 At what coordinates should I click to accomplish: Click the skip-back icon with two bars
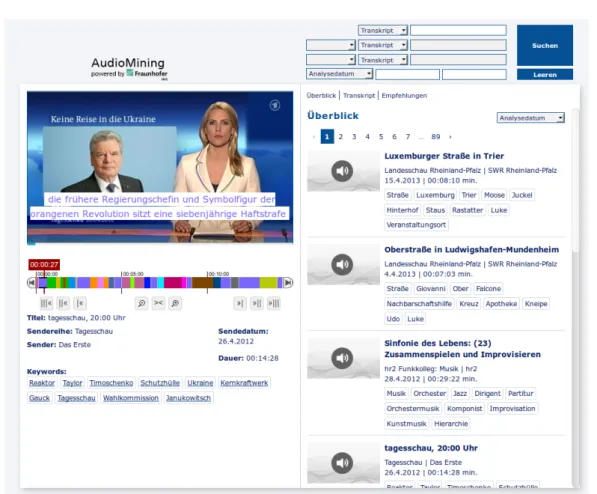click(63, 303)
